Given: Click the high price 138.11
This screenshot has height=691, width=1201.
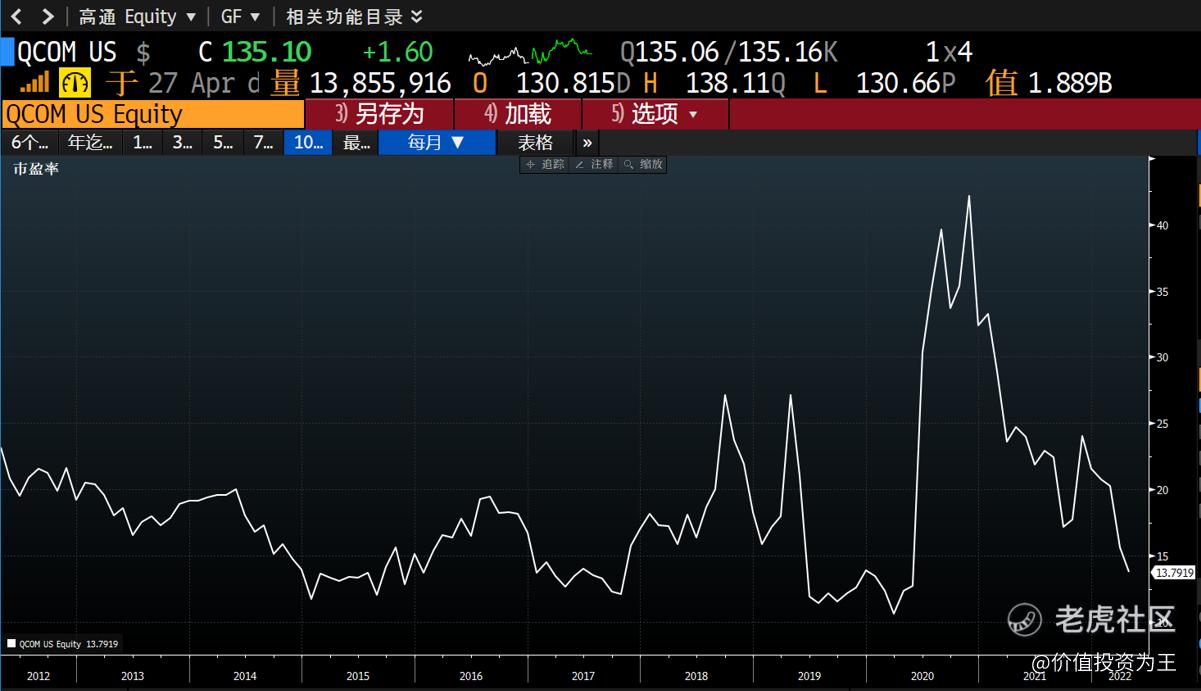Looking at the screenshot, I should point(726,83).
